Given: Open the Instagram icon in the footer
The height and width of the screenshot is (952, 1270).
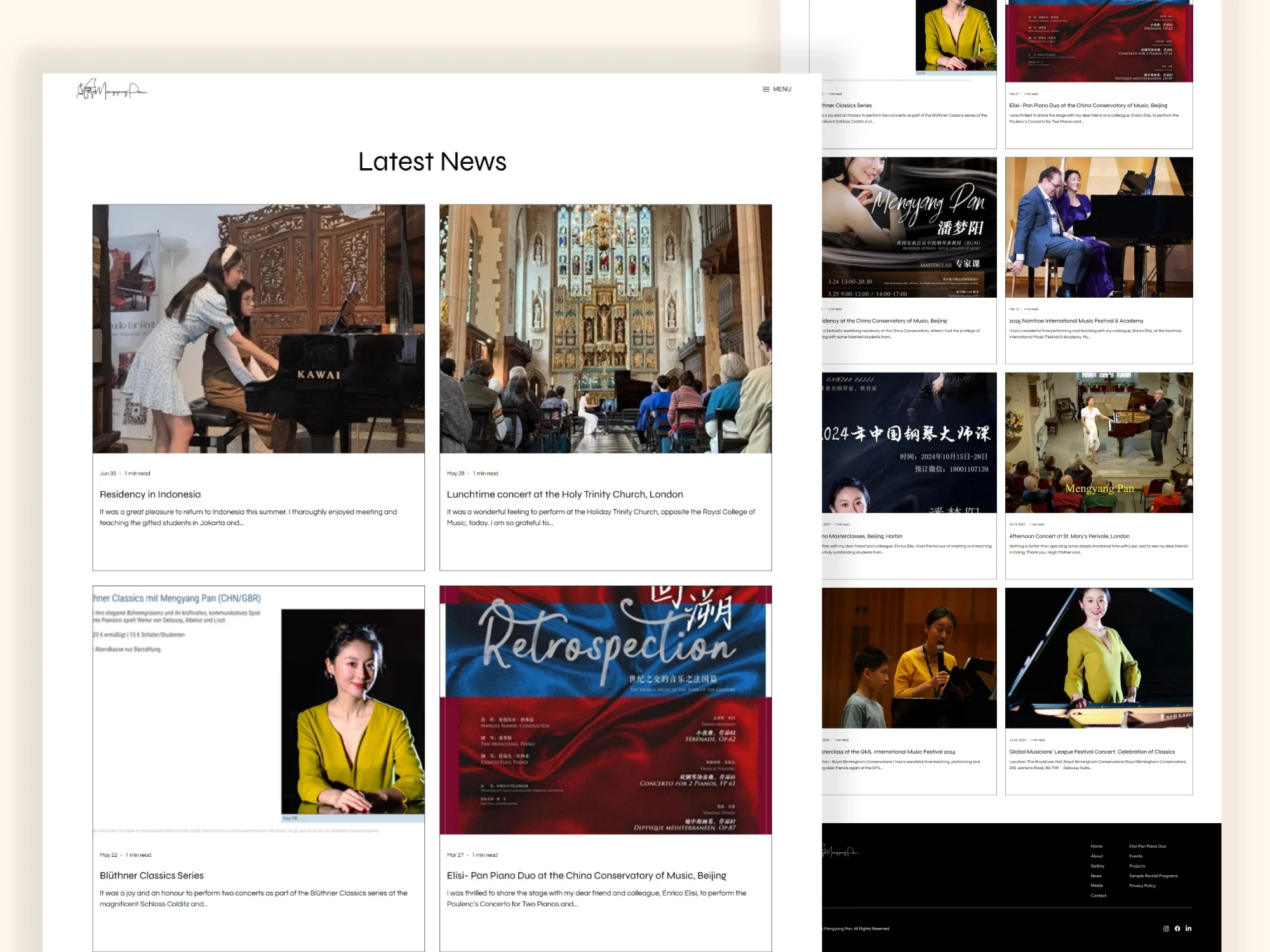Looking at the screenshot, I should click(1166, 929).
